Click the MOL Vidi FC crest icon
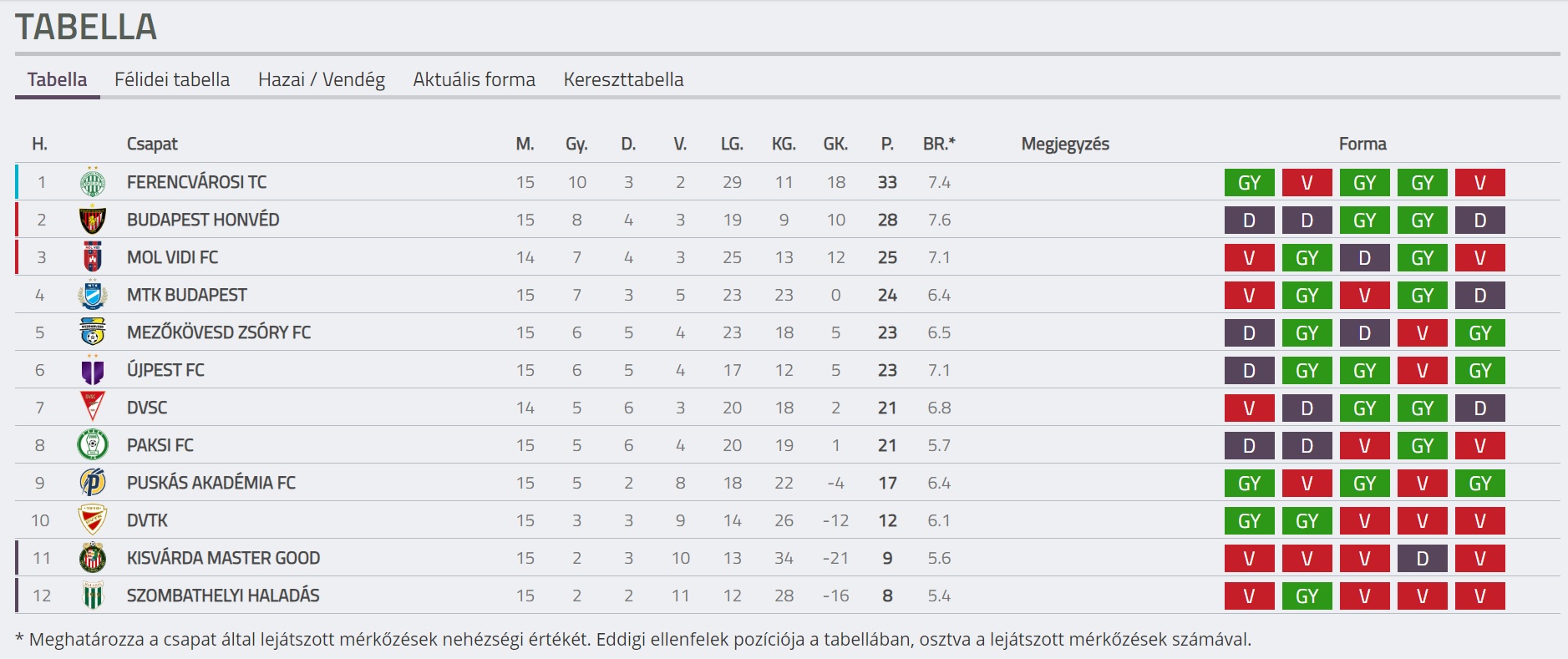1568x659 pixels. tap(93, 257)
